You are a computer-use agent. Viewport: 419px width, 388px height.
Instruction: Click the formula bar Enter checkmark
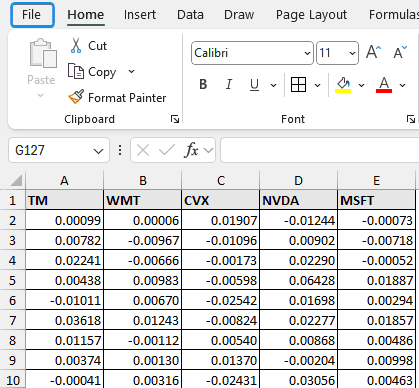point(167,151)
